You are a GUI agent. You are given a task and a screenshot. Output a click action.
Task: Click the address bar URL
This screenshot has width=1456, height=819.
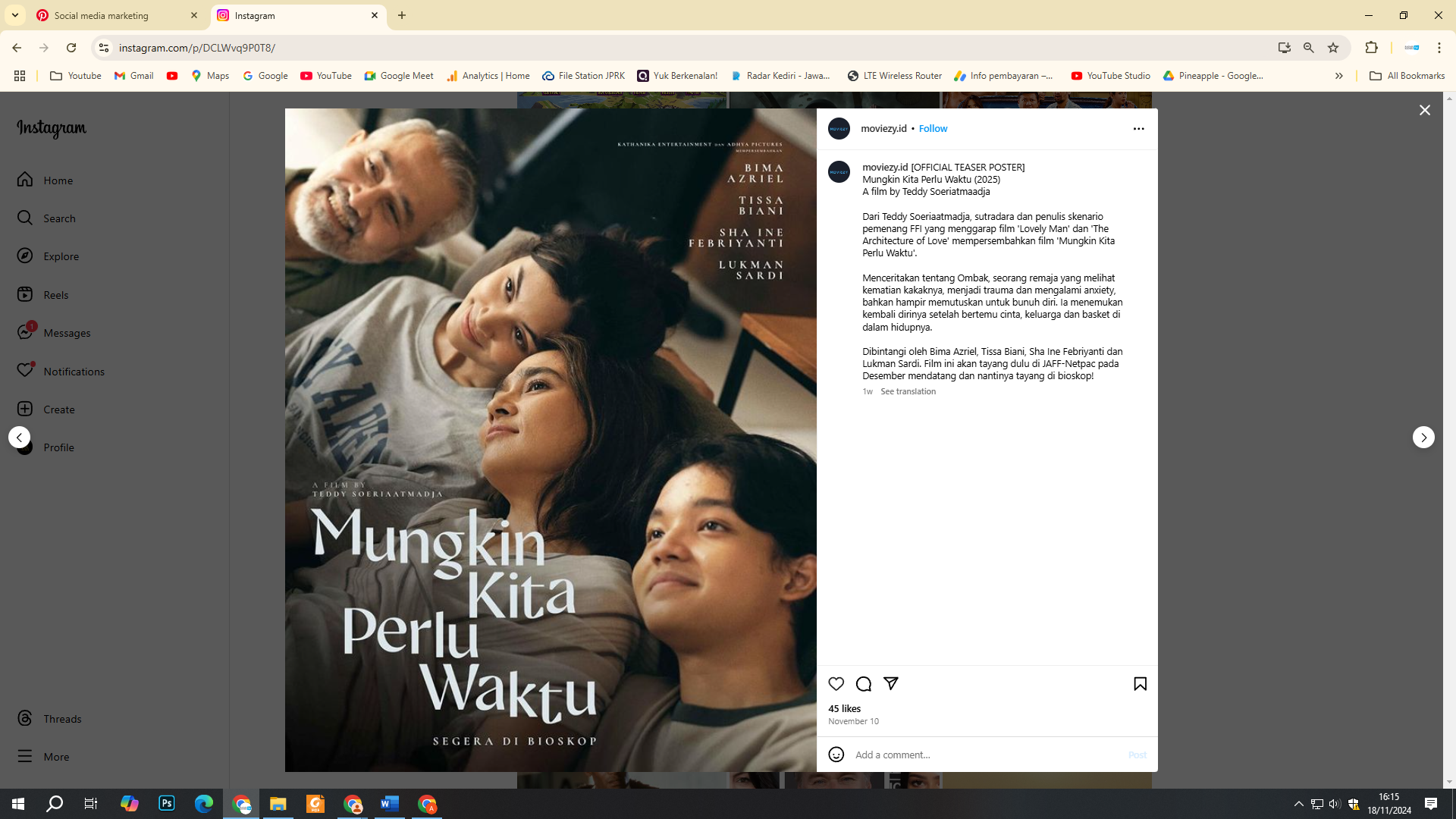[197, 48]
